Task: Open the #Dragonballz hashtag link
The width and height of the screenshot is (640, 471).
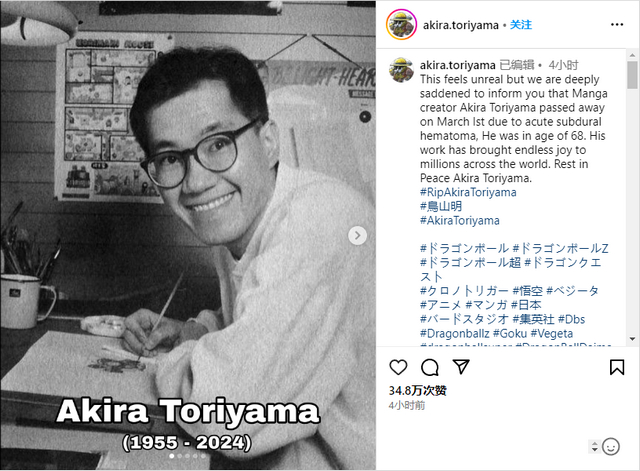Action: coord(455,333)
